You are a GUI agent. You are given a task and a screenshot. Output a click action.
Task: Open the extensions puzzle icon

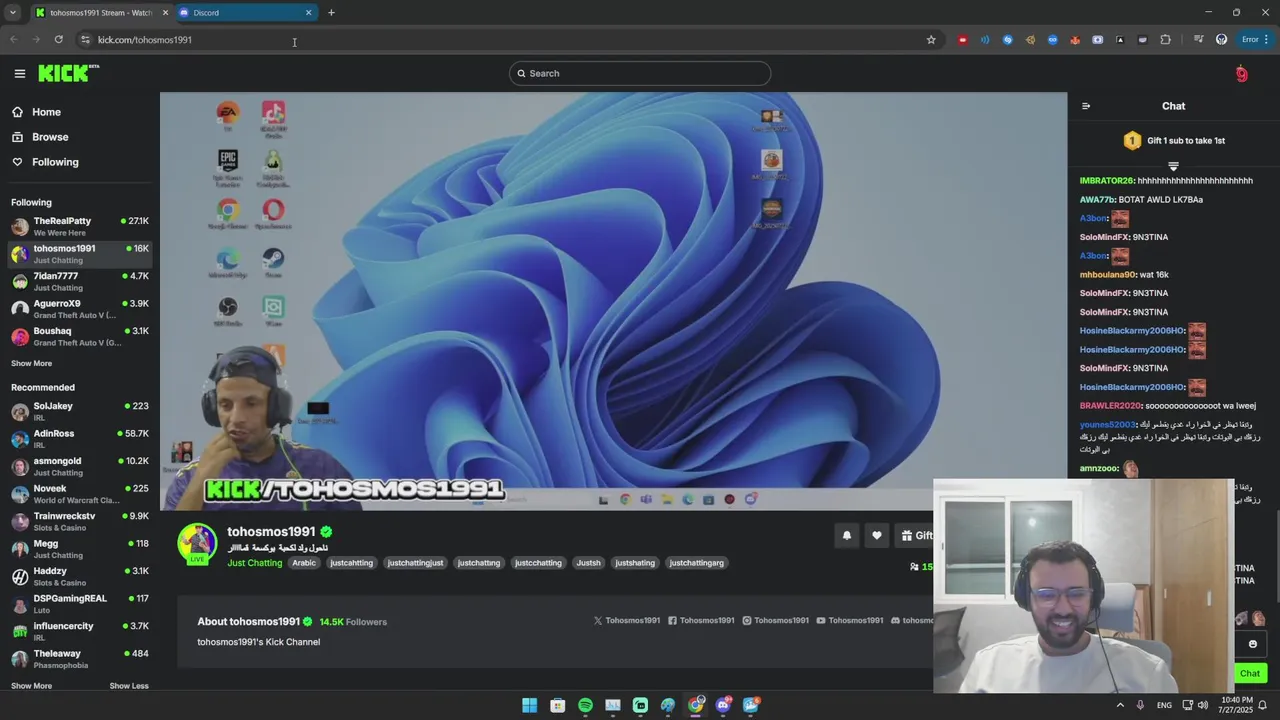click(1165, 40)
